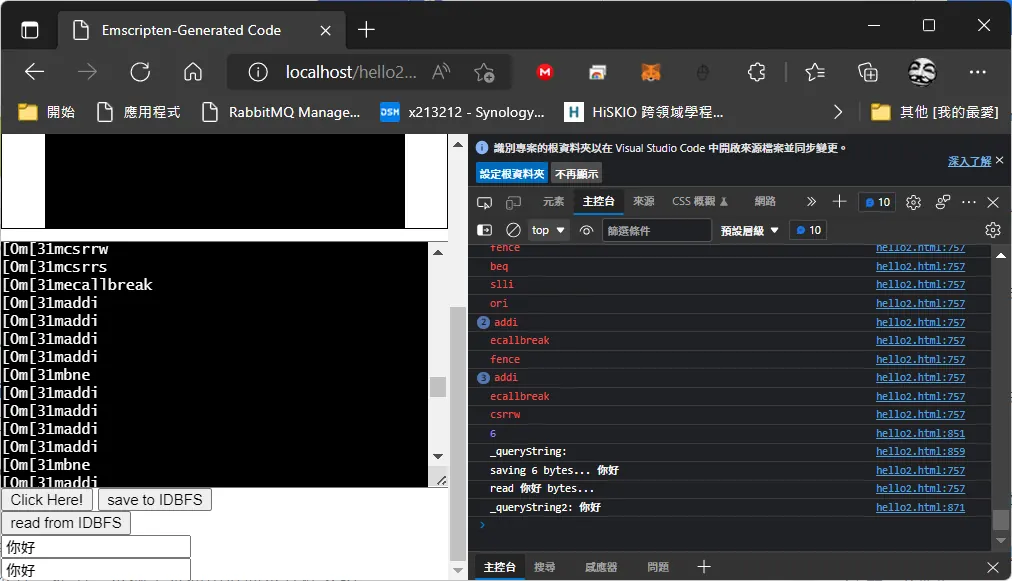Click the terminal textarea scrollbar thumb
Screen dimensions: 1012x581
point(438,387)
